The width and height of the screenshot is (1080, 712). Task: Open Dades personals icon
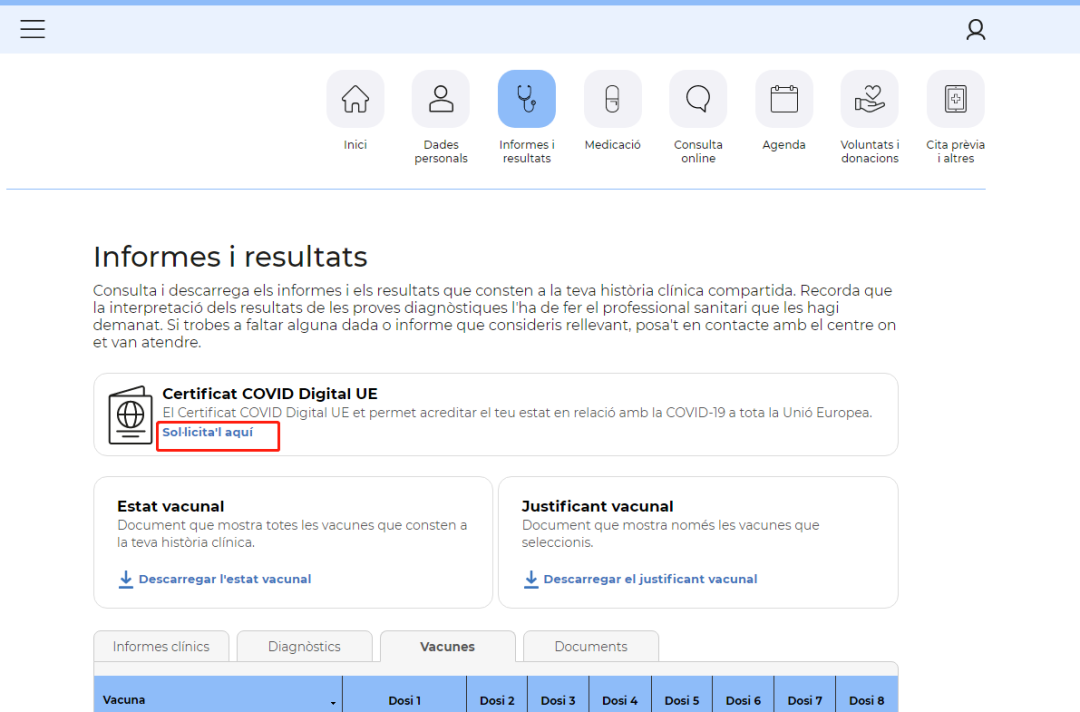pos(441,99)
